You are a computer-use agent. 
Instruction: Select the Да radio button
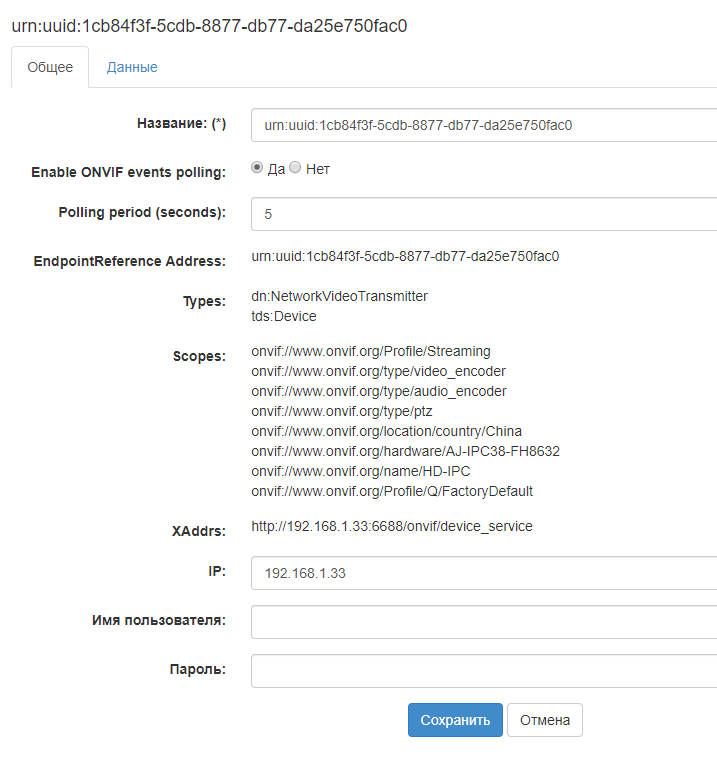coord(257,169)
